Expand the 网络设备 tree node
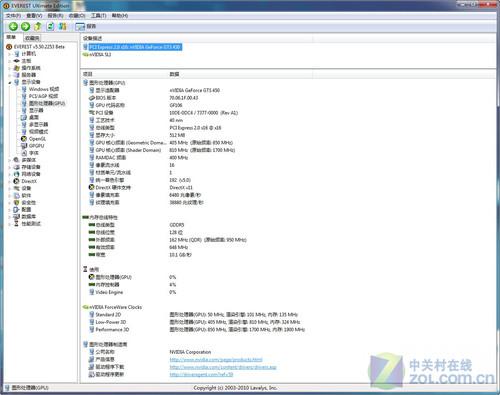The height and width of the screenshot is (395, 500). 9,174
